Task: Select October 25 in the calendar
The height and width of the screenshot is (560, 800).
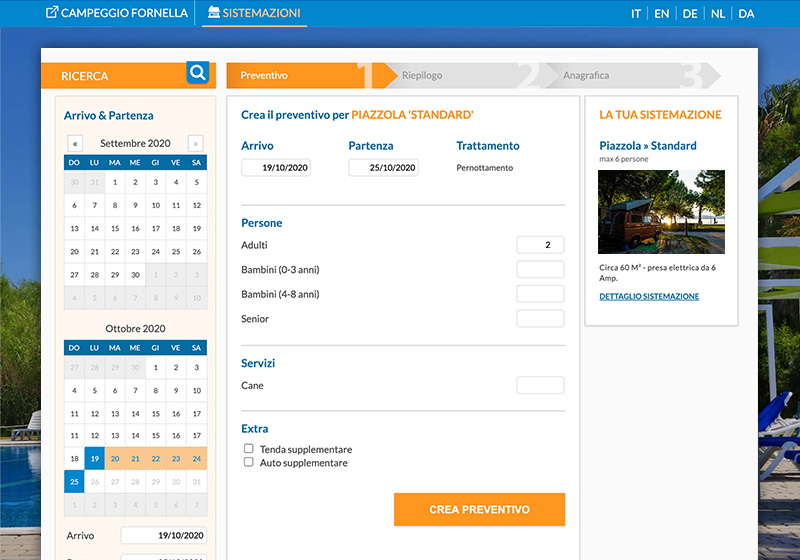Action: coord(74,481)
